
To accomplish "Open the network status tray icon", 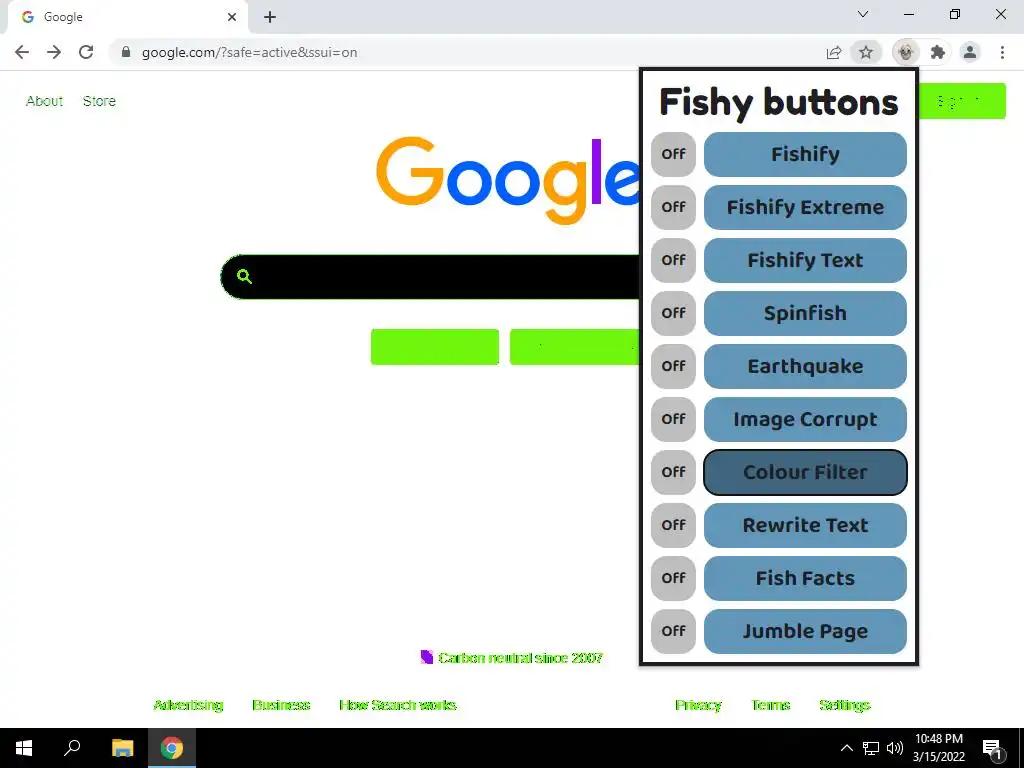I will [871, 748].
